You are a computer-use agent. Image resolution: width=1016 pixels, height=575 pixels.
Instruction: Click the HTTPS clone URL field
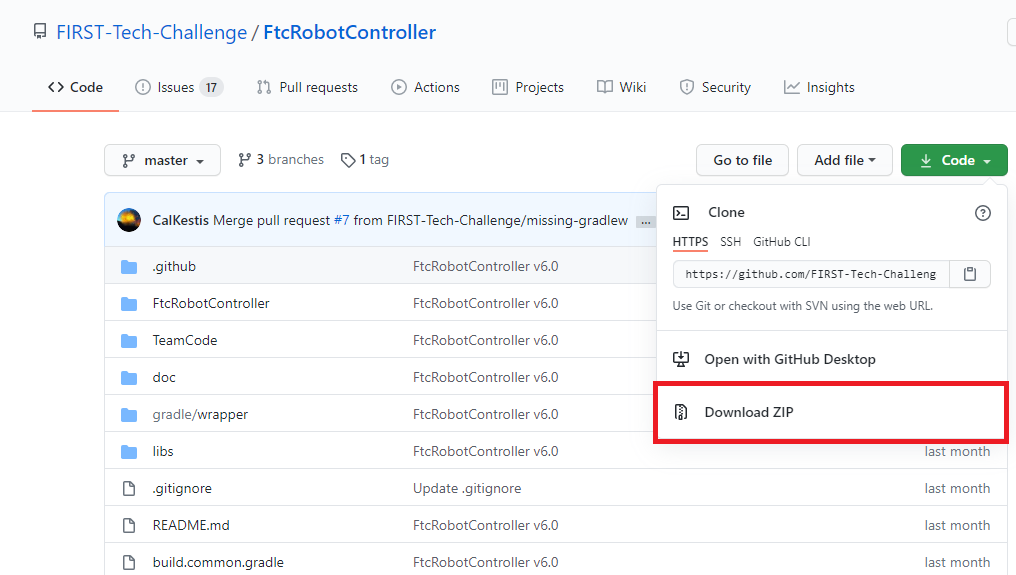click(811, 274)
